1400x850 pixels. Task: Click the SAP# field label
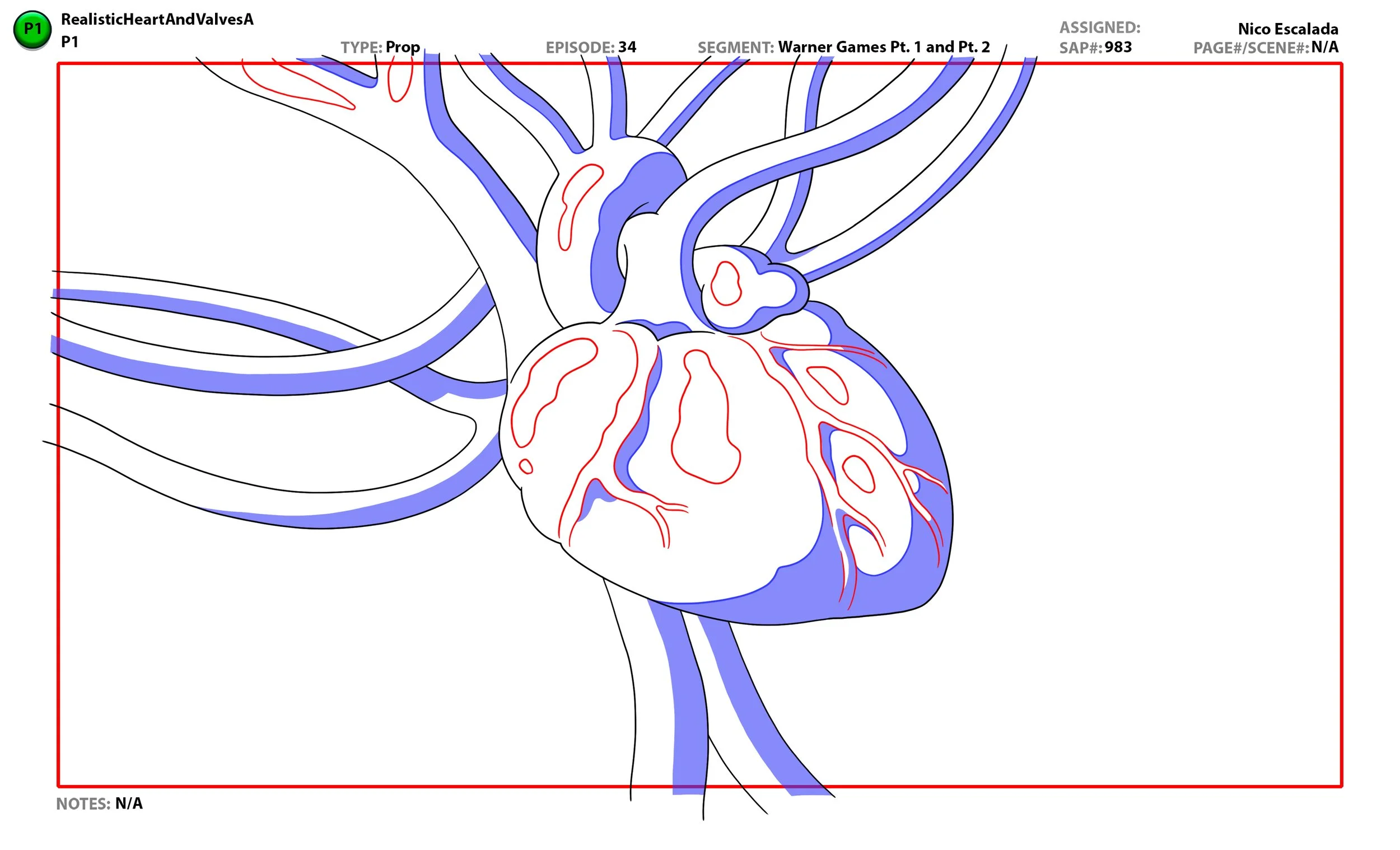coord(1080,48)
